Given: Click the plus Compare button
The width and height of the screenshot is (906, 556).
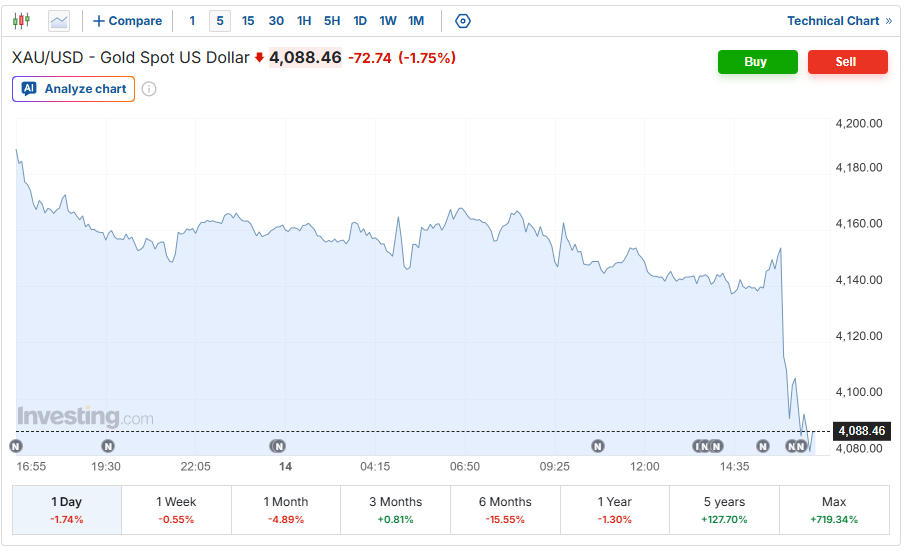Looking at the screenshot, I should tap(128, 21).
